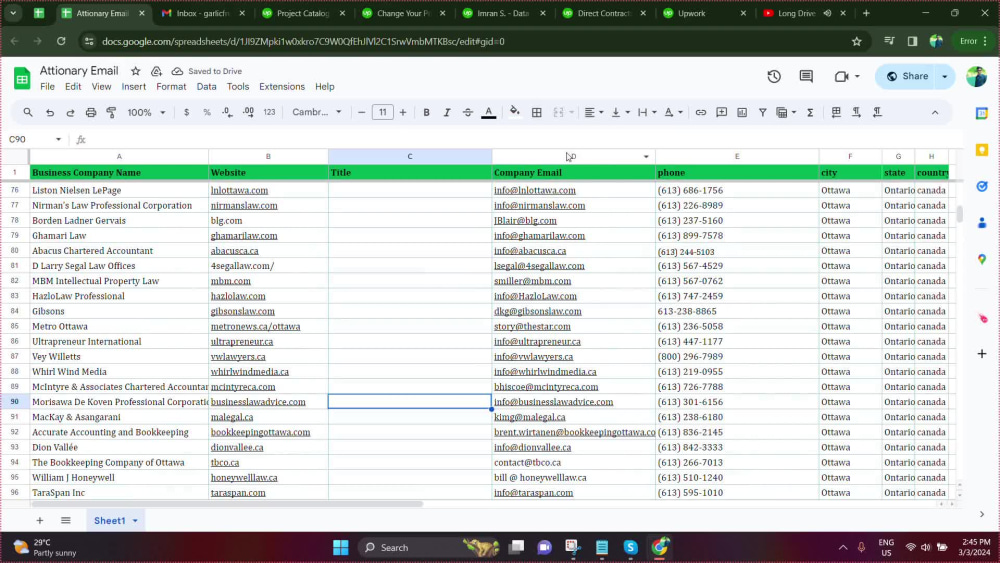1000x563 pixels.
Task: Open the File menu
Action: 47,87
